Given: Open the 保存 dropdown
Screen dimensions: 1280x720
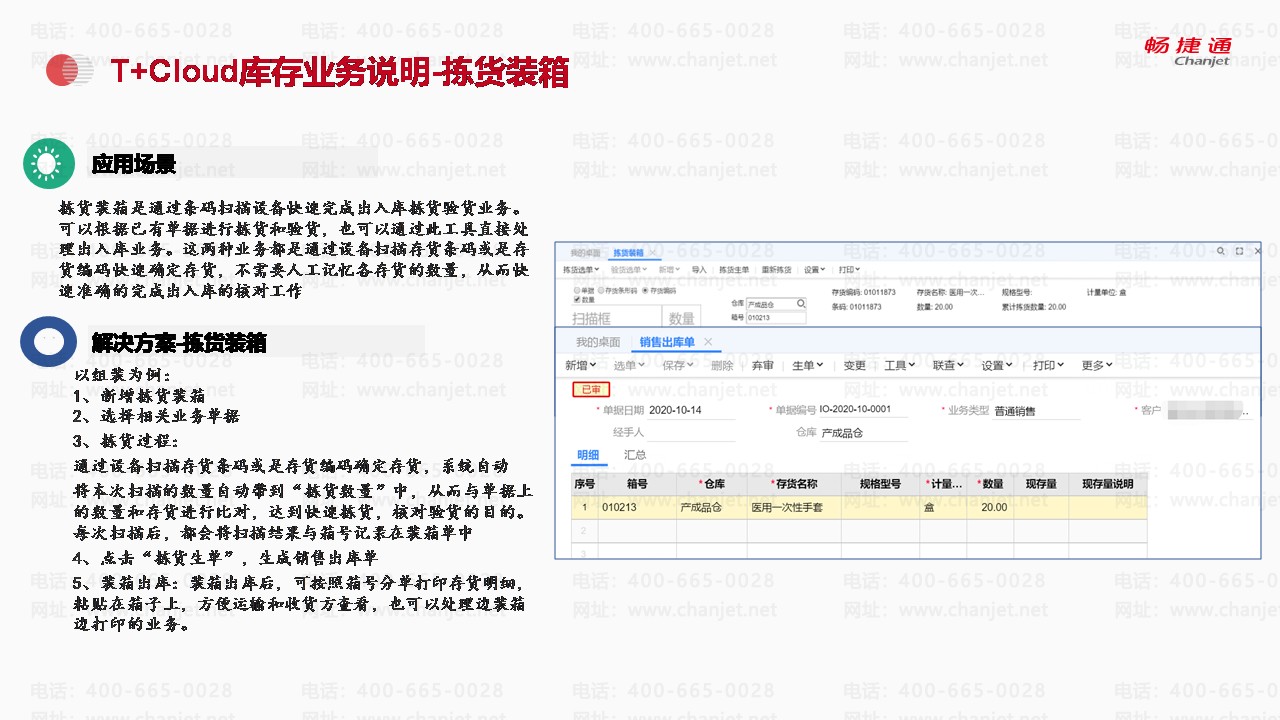Looking at the screenshot, I should (678, 365).
